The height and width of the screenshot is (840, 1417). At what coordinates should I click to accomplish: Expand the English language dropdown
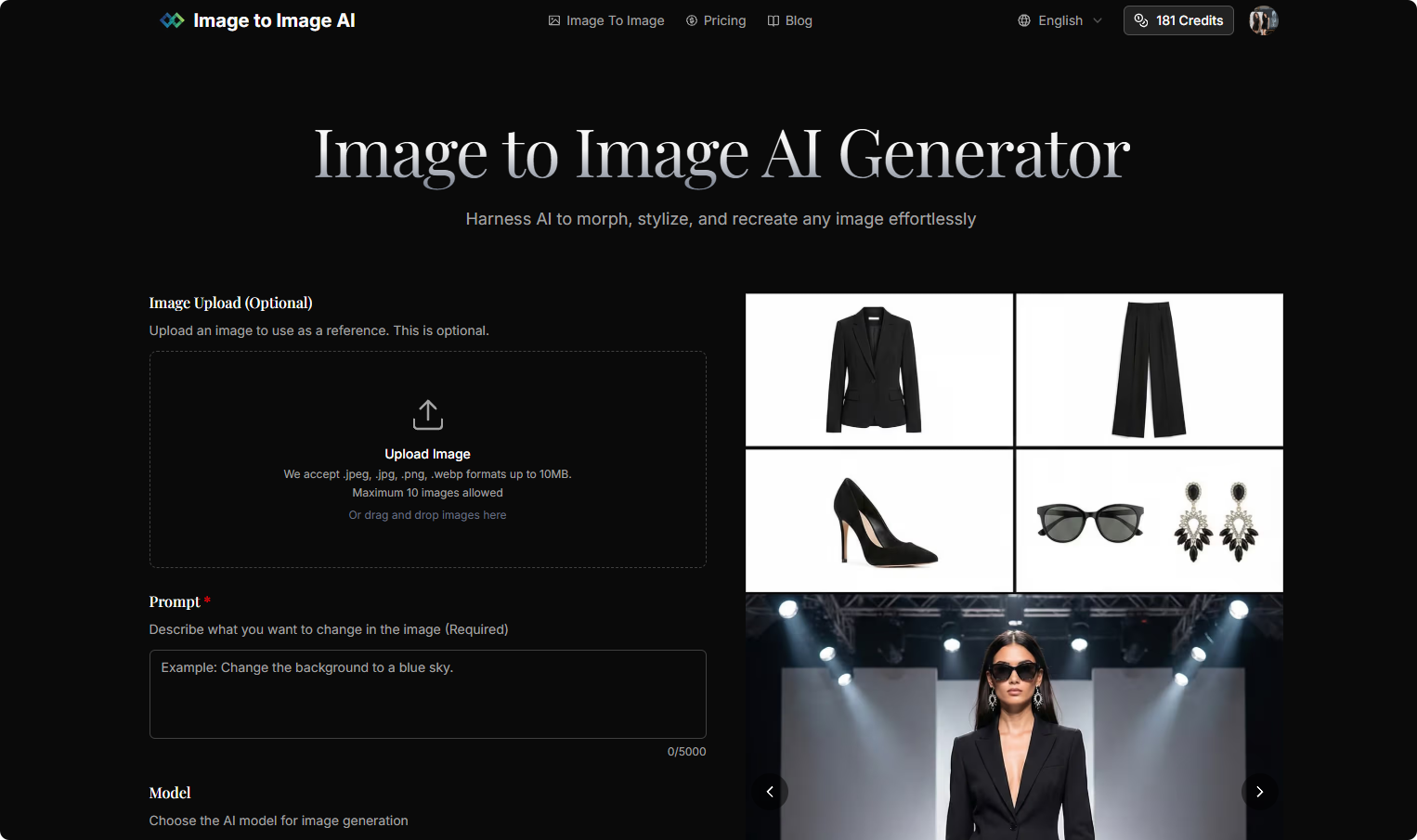(x=1059, y=19)
